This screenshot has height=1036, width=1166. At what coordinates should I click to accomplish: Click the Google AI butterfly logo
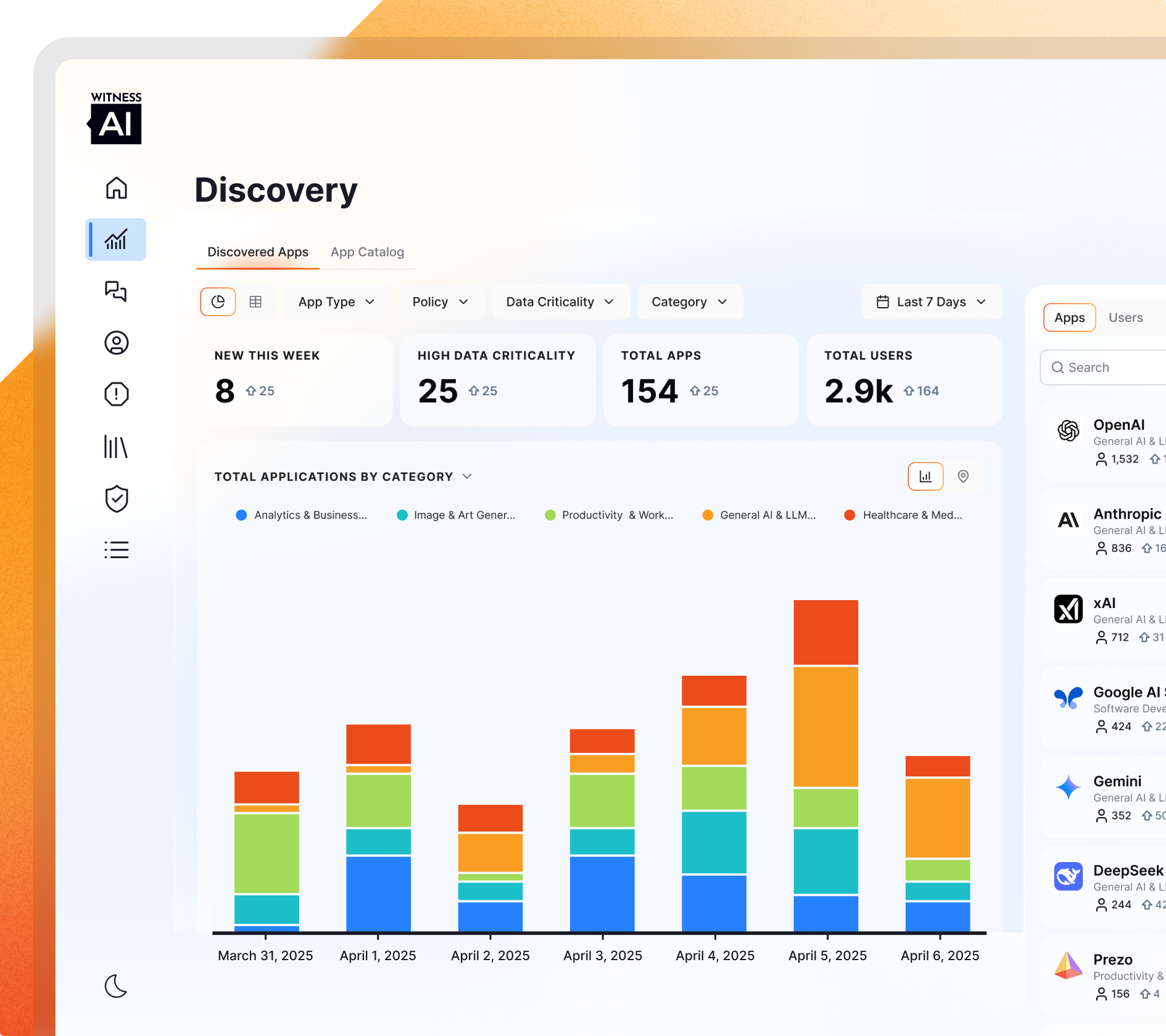(x=1069, y=698)
